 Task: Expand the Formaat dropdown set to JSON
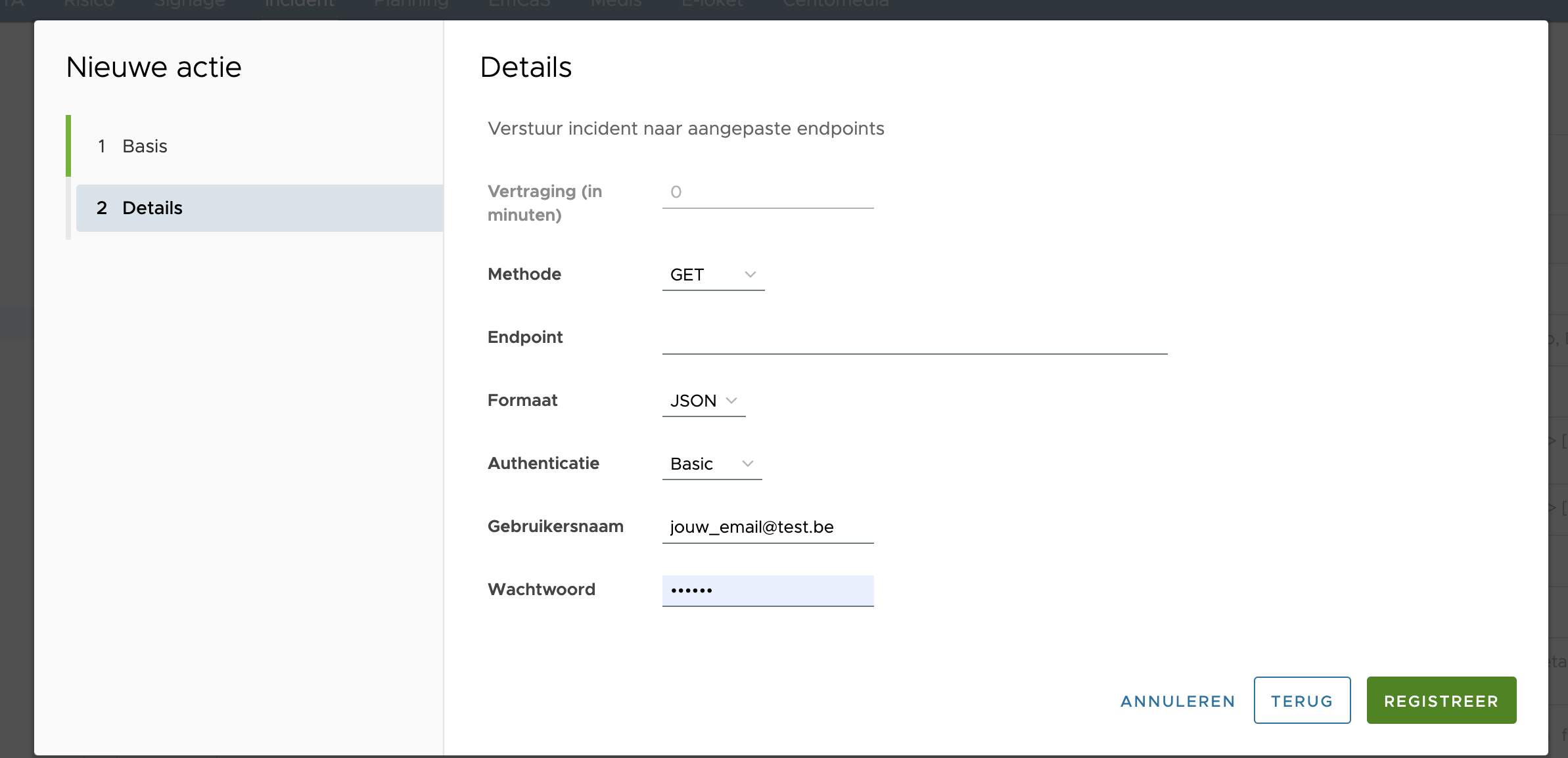coord(703,401)
